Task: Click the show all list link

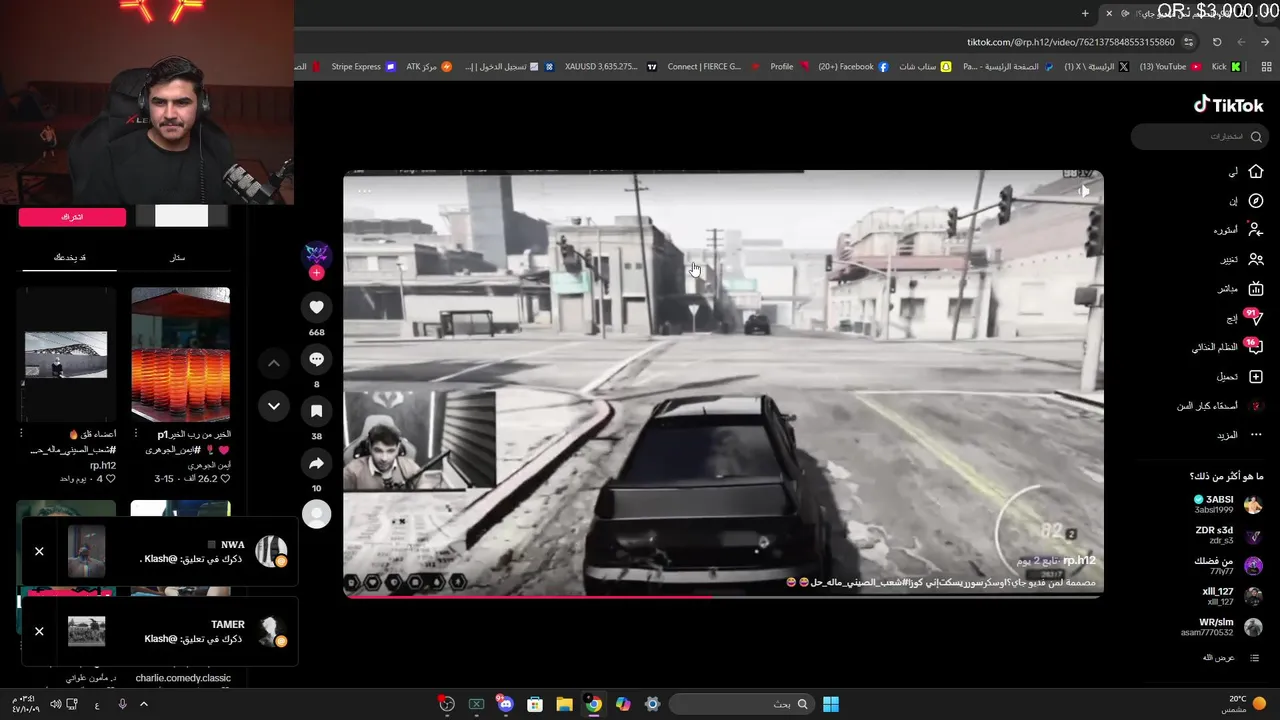Action: click(x=1231, y=658)
